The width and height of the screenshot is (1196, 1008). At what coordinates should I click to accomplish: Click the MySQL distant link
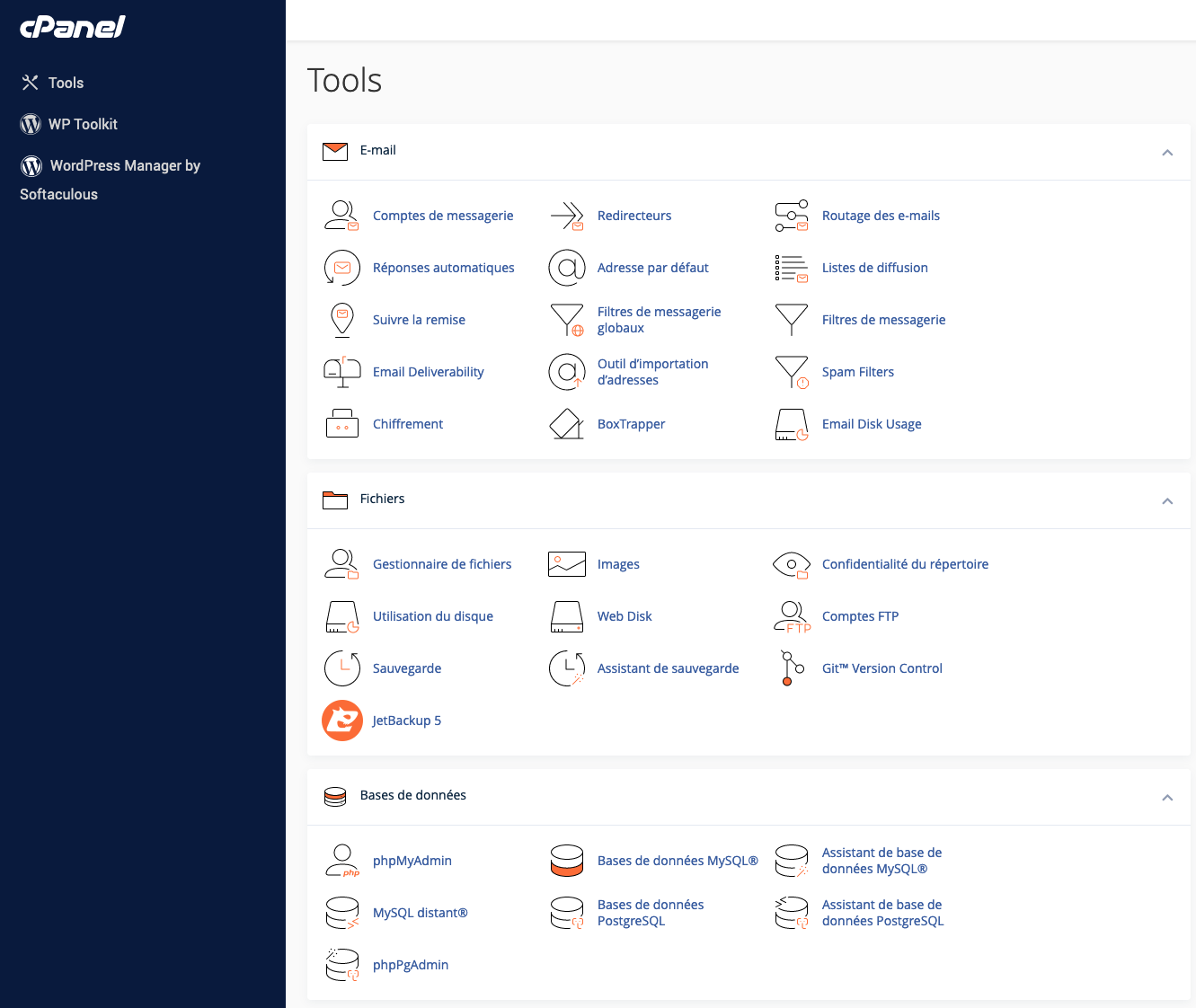[421, 913]
